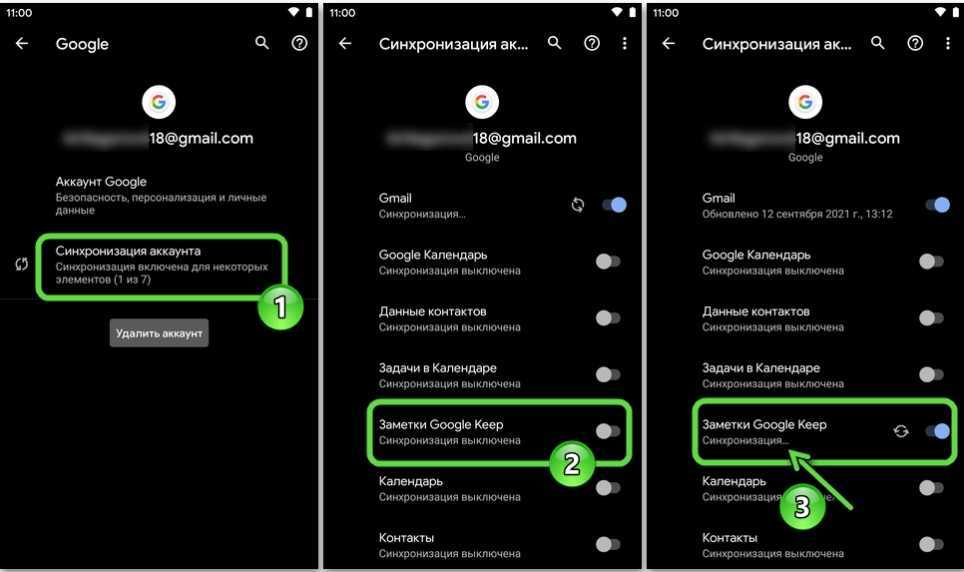This screenshot has height=572, width=964.
Task: Tap the search icon on the middle screen
Action: [x=555, y=43]
